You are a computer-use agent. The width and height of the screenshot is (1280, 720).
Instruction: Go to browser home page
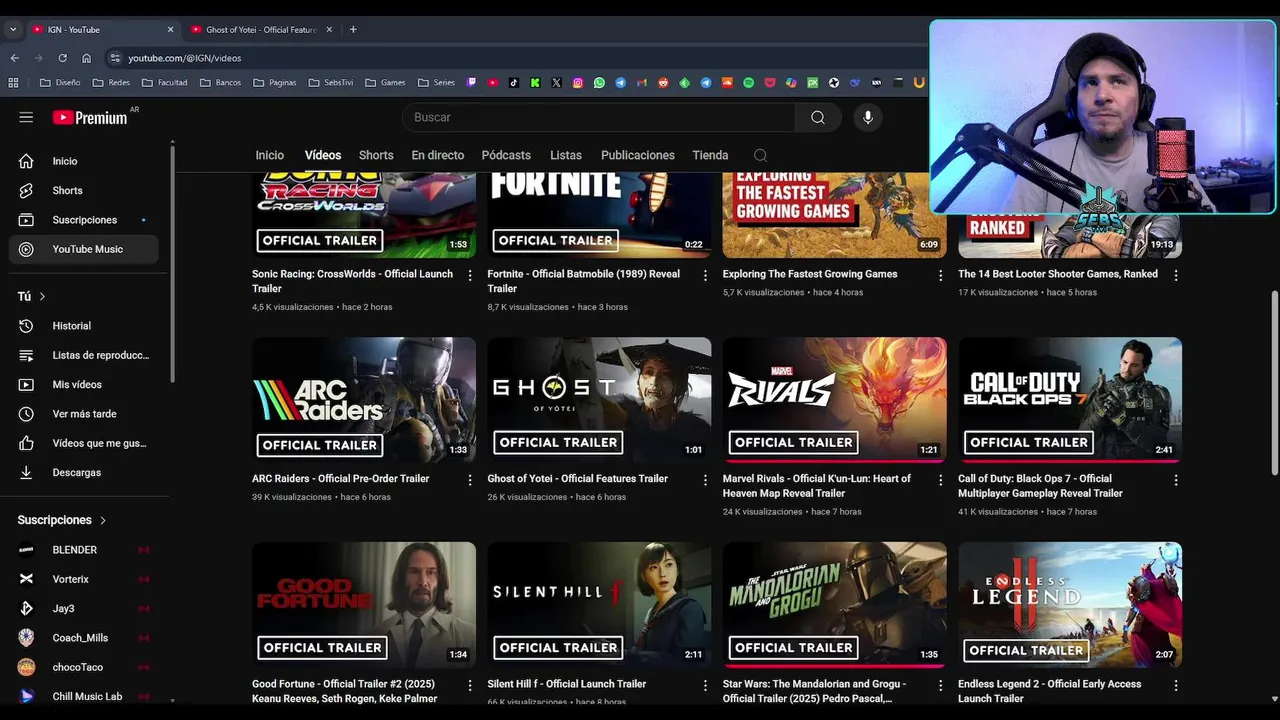(86, 58)
